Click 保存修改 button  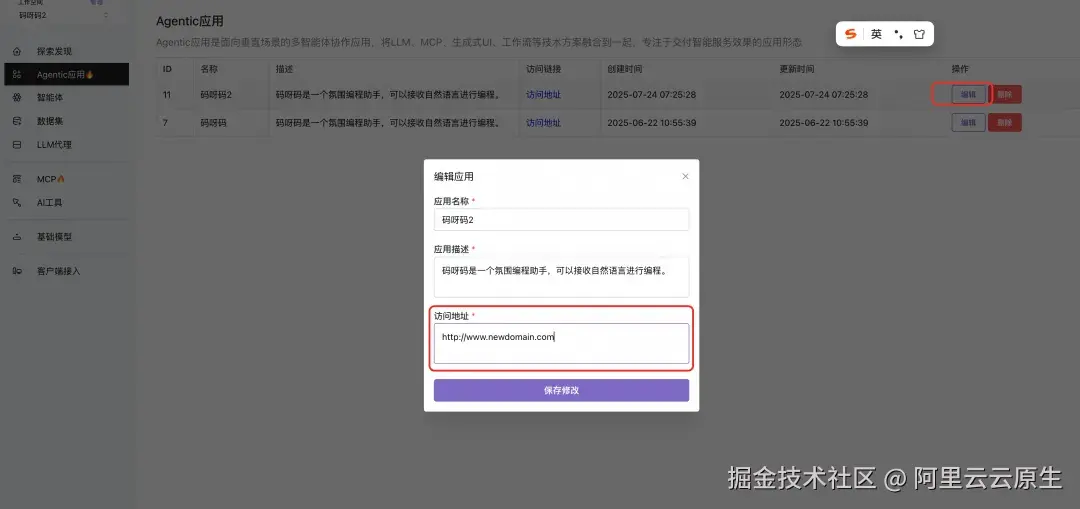pos(561,391)
